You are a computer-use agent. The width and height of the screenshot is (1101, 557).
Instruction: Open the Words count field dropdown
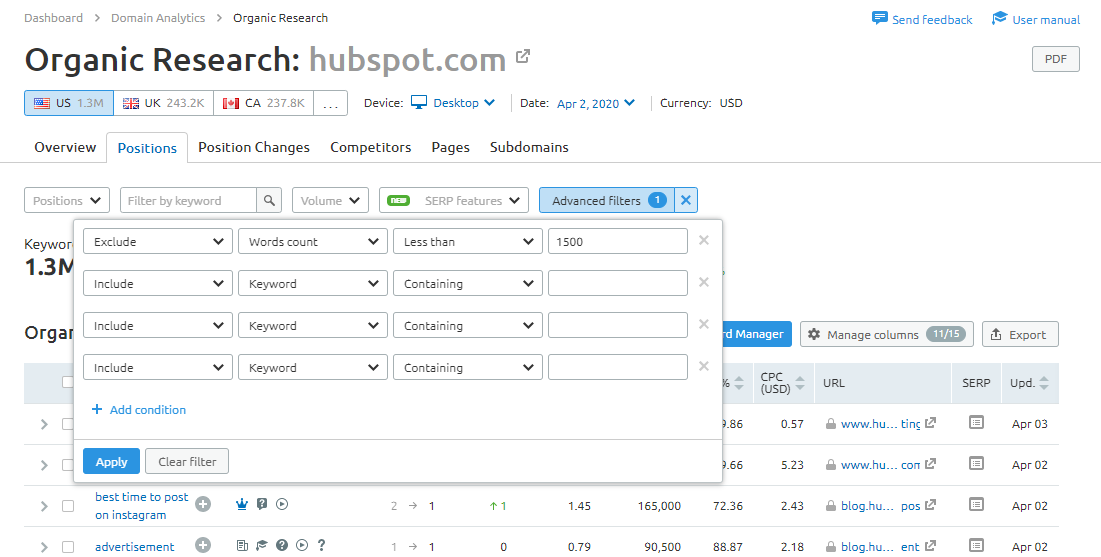point(312,241)
